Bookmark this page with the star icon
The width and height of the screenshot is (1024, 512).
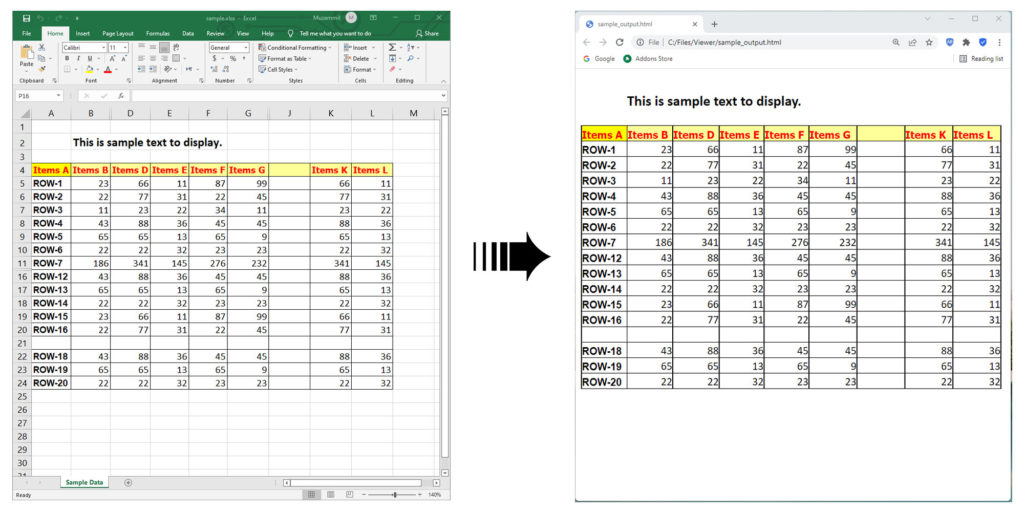pyautogui.click(x=929, y=43)
